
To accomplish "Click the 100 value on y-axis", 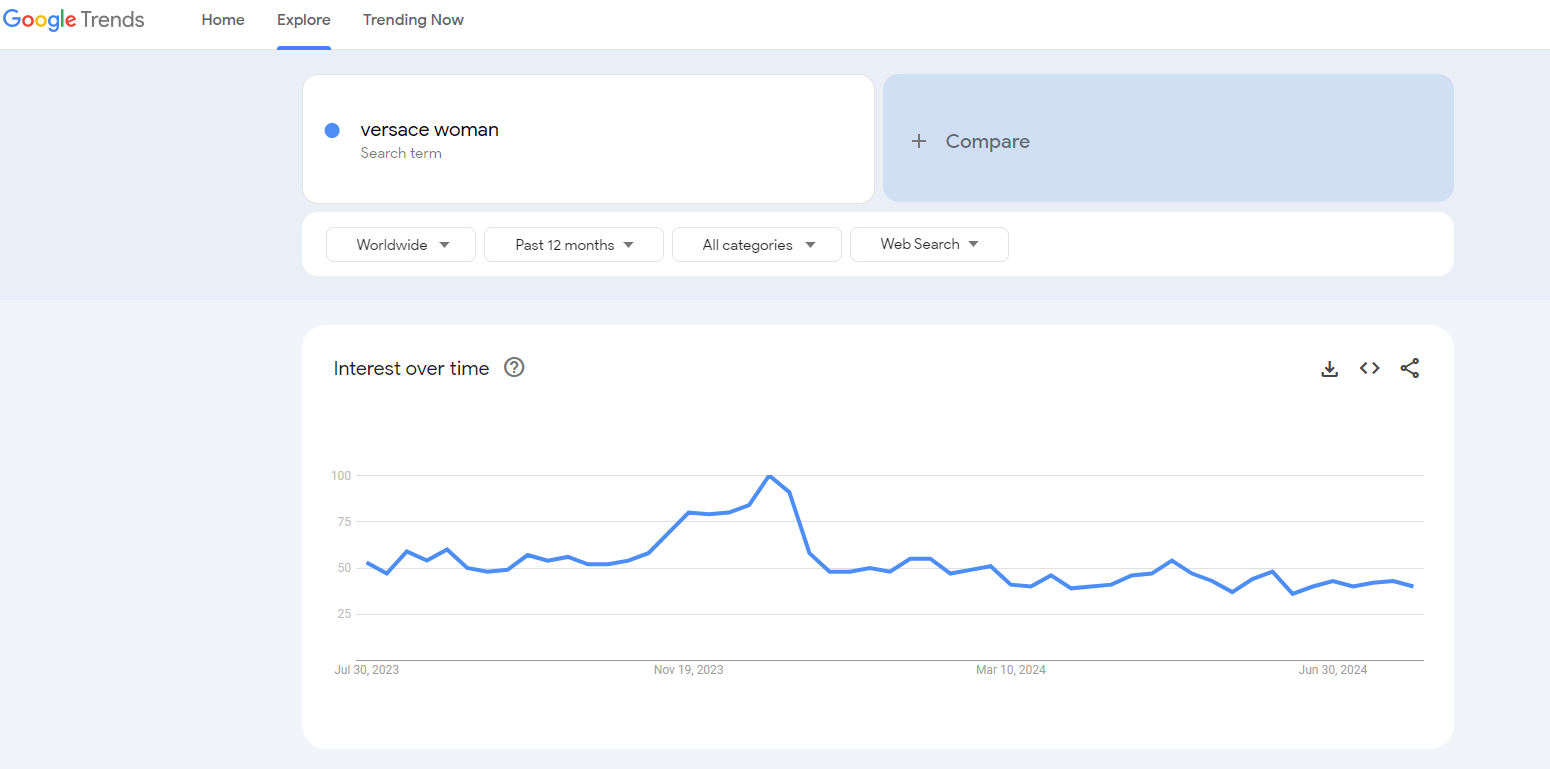I will 341,476.
